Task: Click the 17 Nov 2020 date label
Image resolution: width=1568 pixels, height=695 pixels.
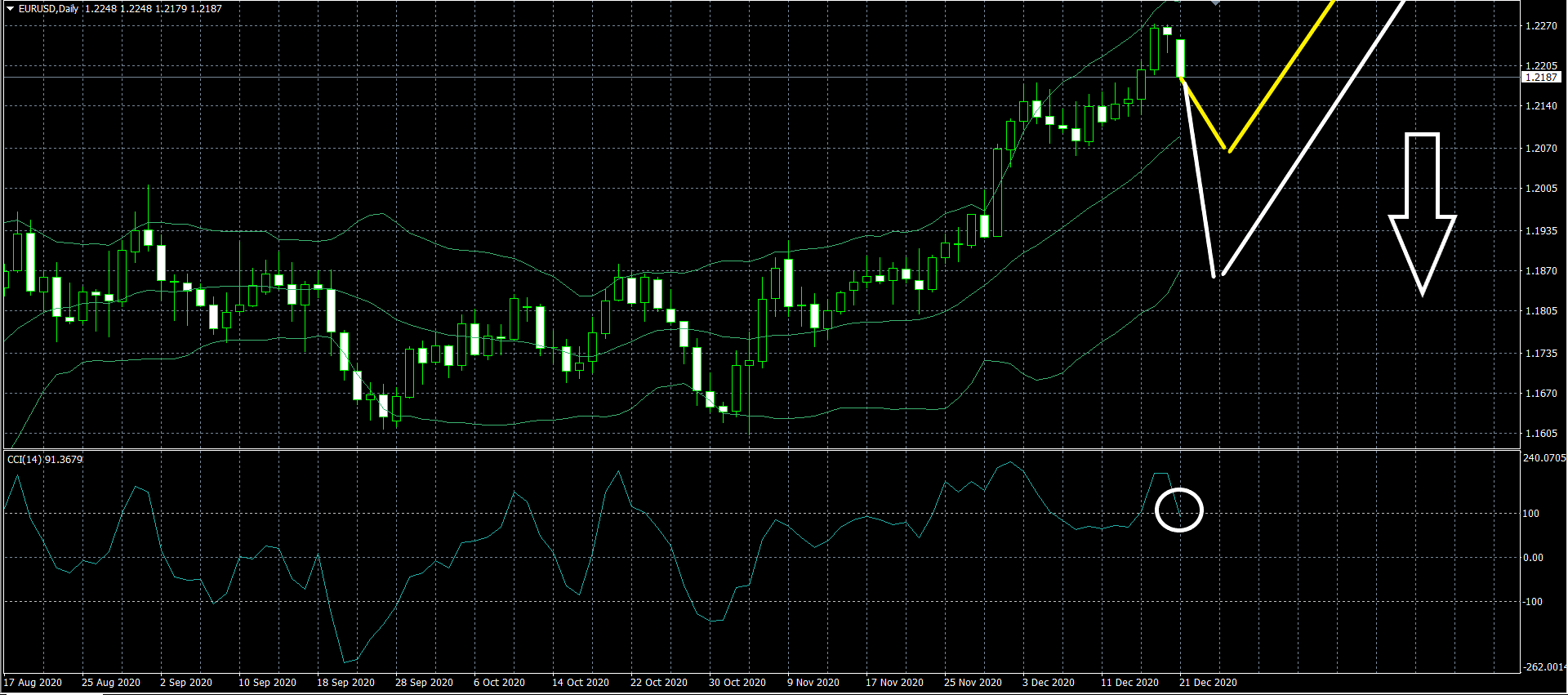Action: click(894, 683)
